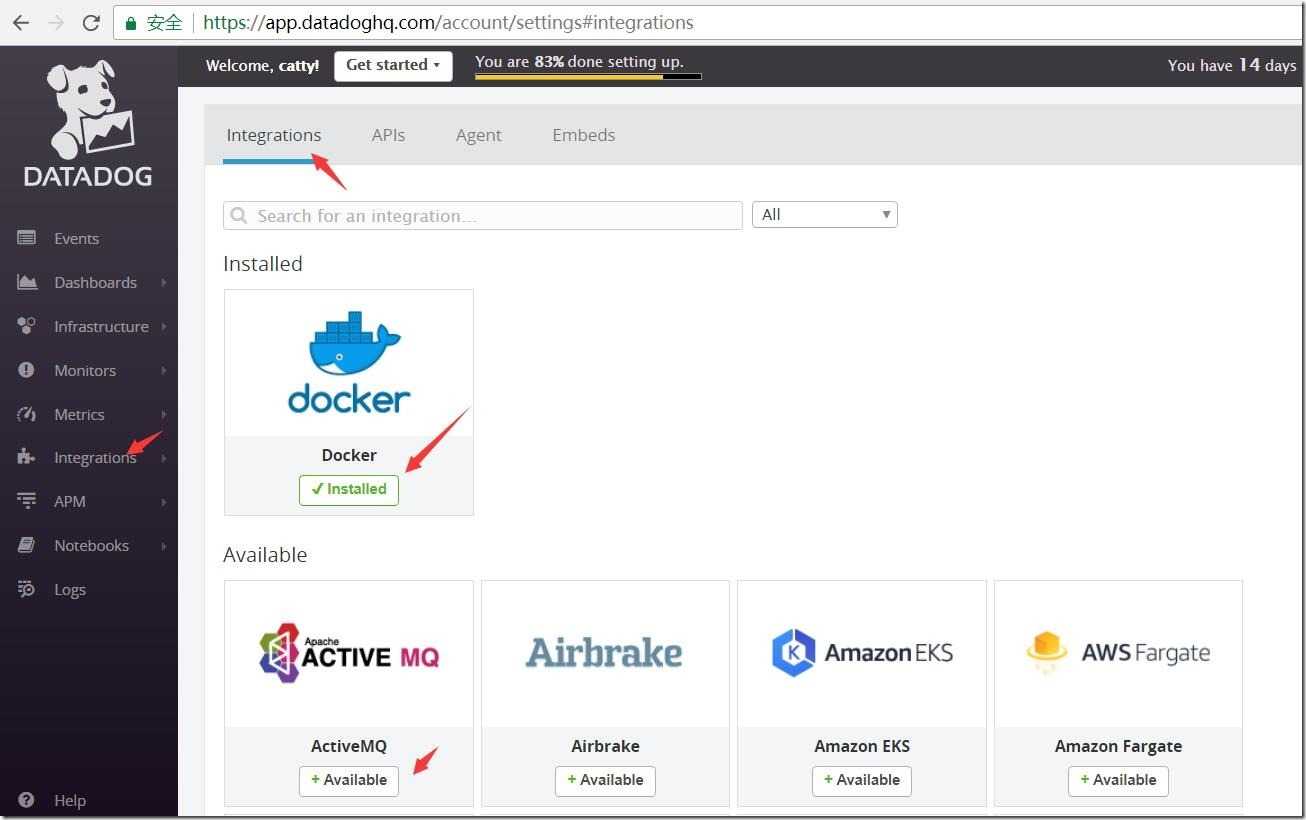
Task: Open the ActiveMQ logo tile
Action: pyautogui.click(x=349, y=654)
